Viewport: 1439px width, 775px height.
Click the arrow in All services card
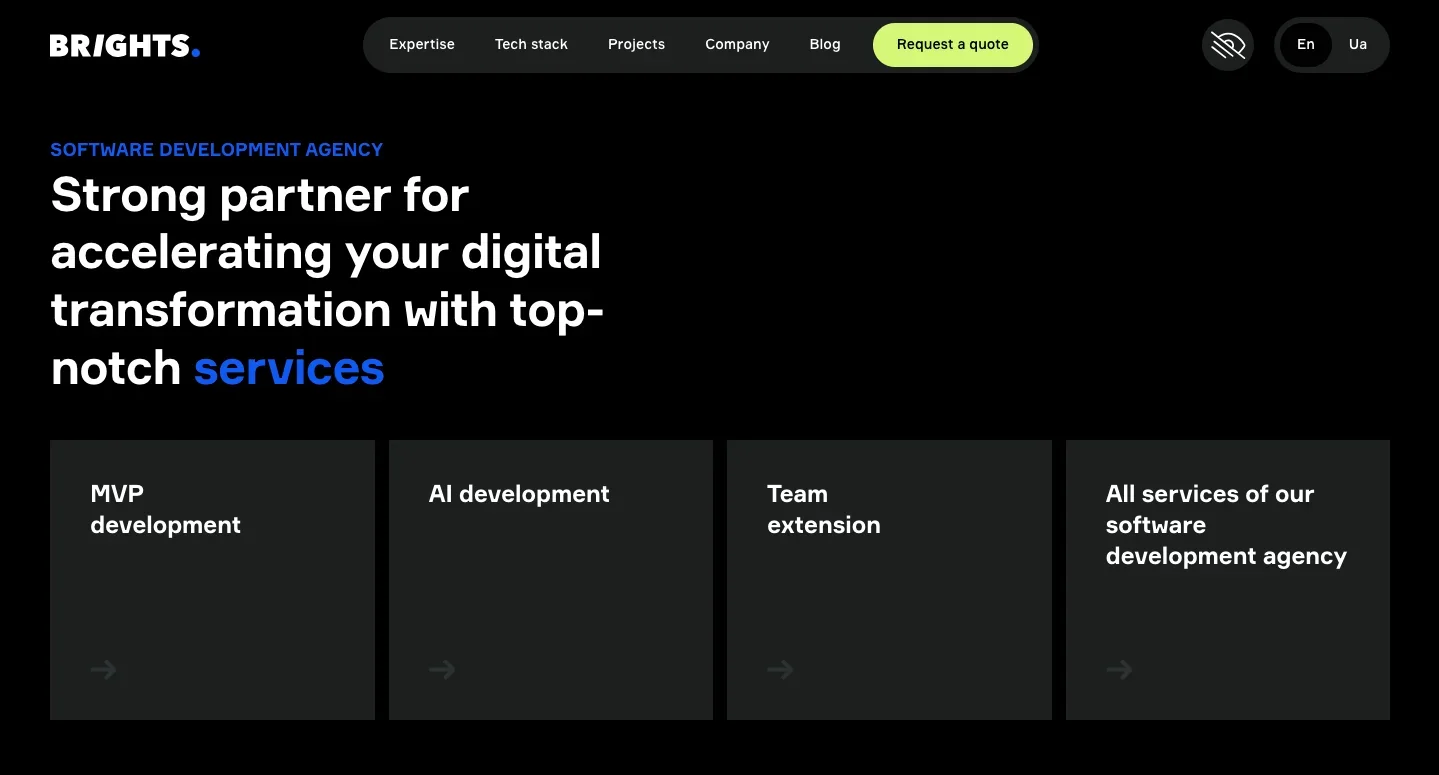click(1119, 669)
